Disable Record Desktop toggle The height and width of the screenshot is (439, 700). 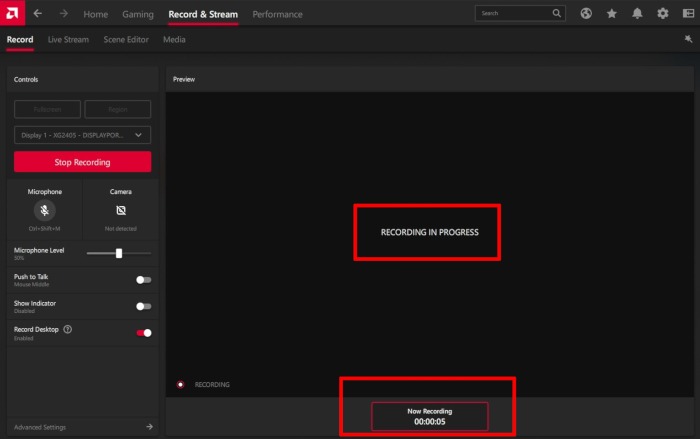[x=144, y=333]
